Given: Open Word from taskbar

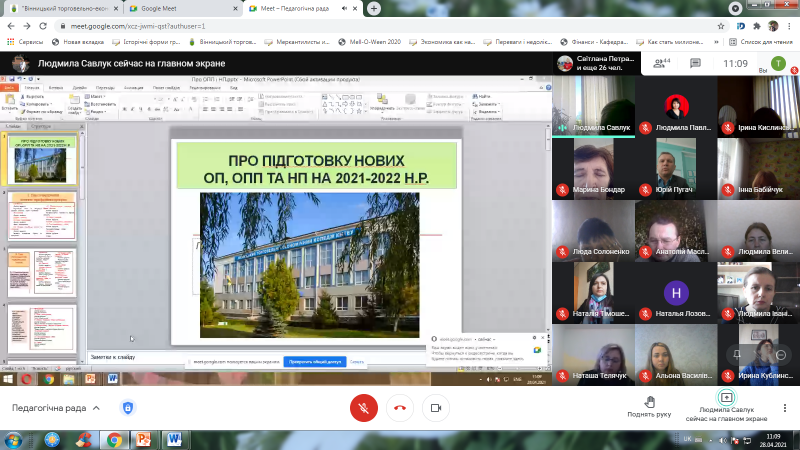Looking at the screenshot, I should [173, 440].
